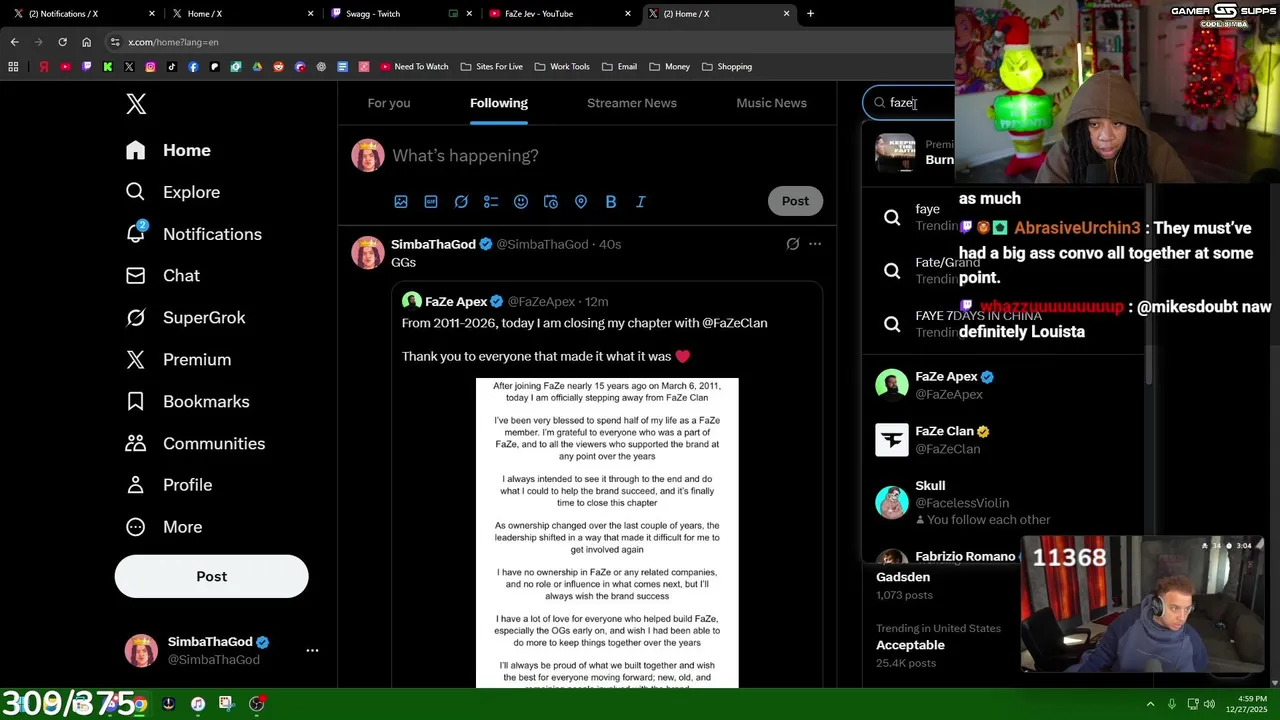The width and height of the screenshot is (1280, 720).
Task: Open the Instagram bookmark icon
Action: 150,67
